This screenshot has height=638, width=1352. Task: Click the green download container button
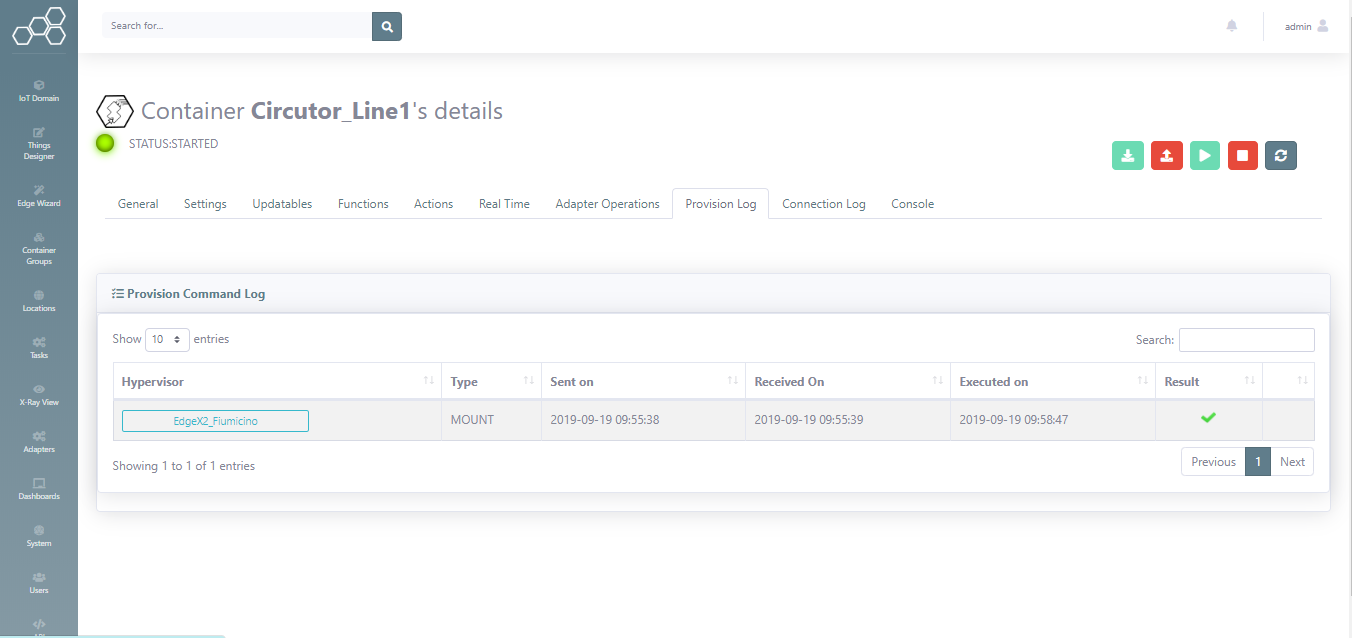click(x=1128, y=155)
